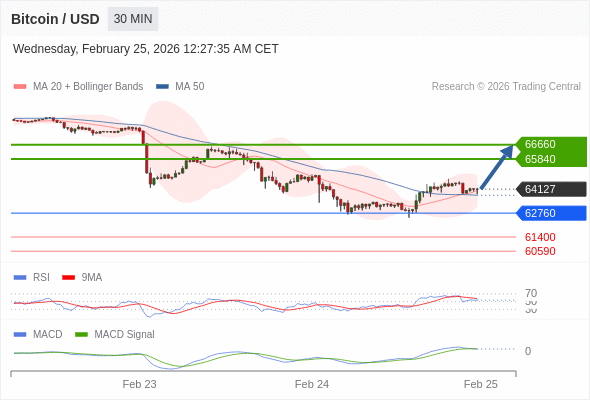Click the 66660 resistance price tag

[x=551, y=144]
